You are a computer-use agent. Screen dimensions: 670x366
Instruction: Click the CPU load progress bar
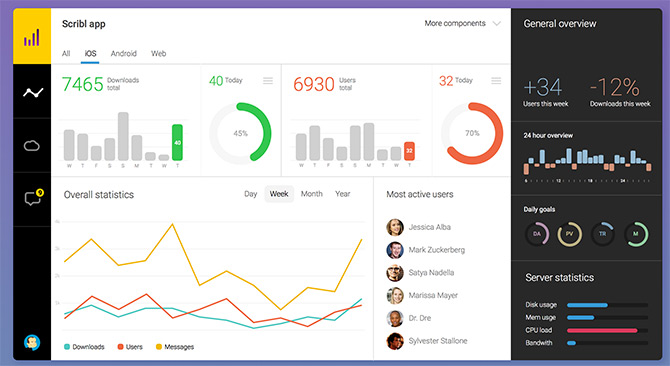click(607, 330)
